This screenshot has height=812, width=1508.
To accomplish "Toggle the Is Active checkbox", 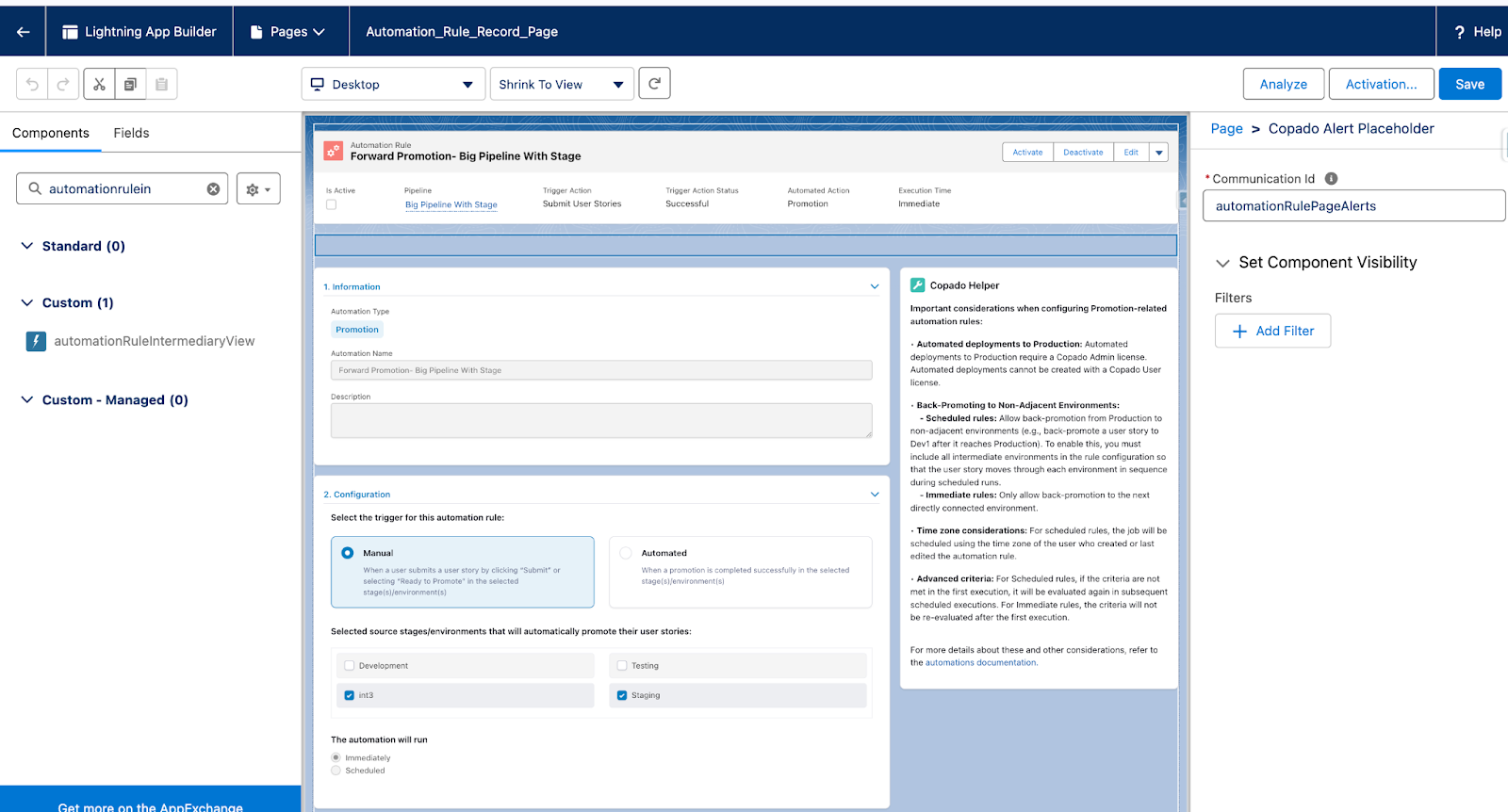I will (331, 204).
